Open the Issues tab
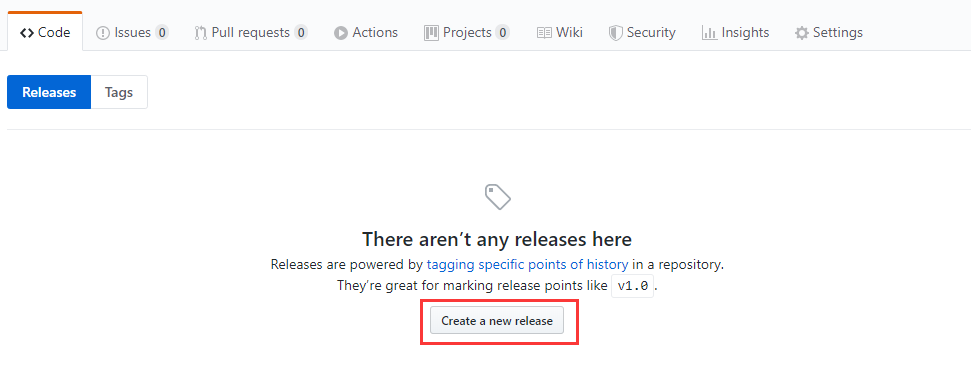Viewport: 971px width, 374px height. pos(133,33)
